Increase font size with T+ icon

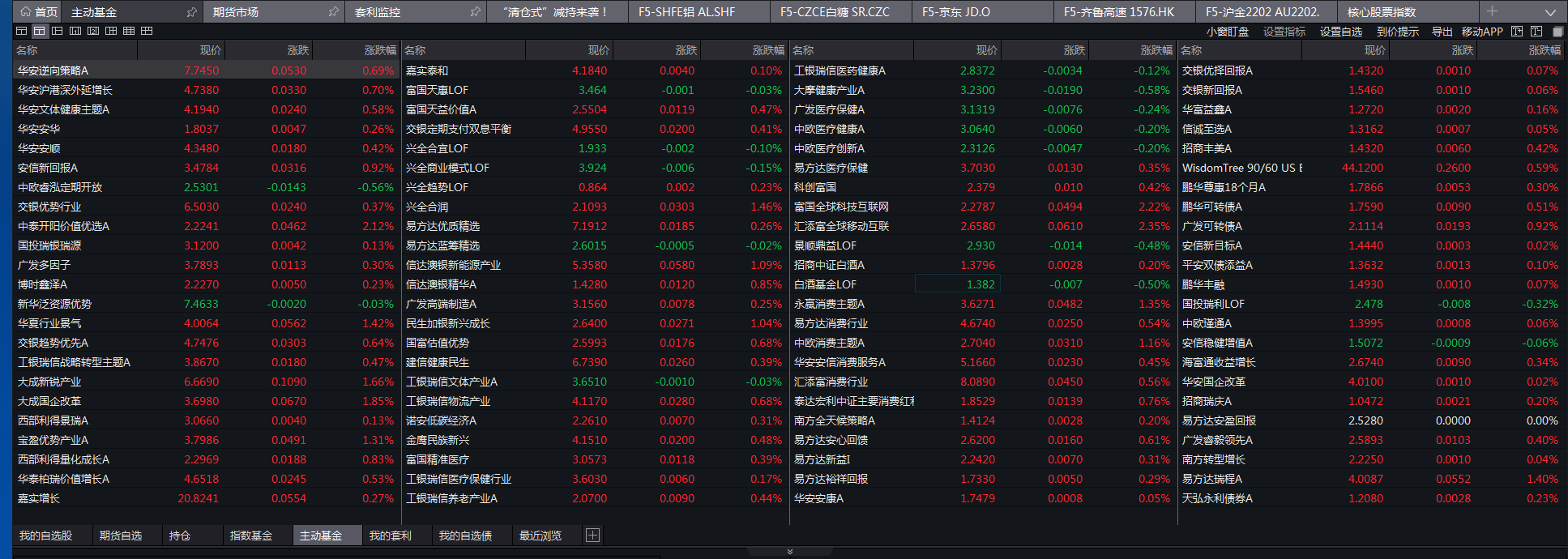click(x=1517, y=31)
